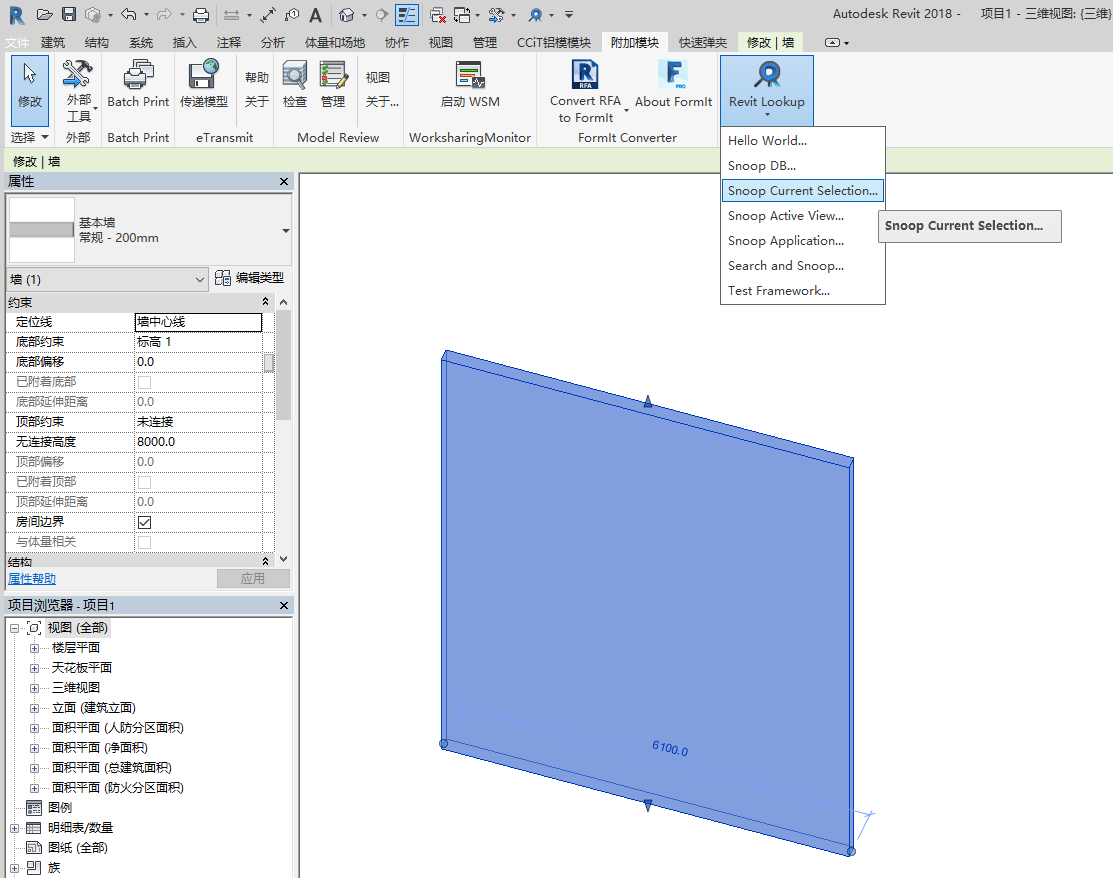
Task: Click the 帮助 button in Batch/eTransmit panel
Action: (256, 77)
